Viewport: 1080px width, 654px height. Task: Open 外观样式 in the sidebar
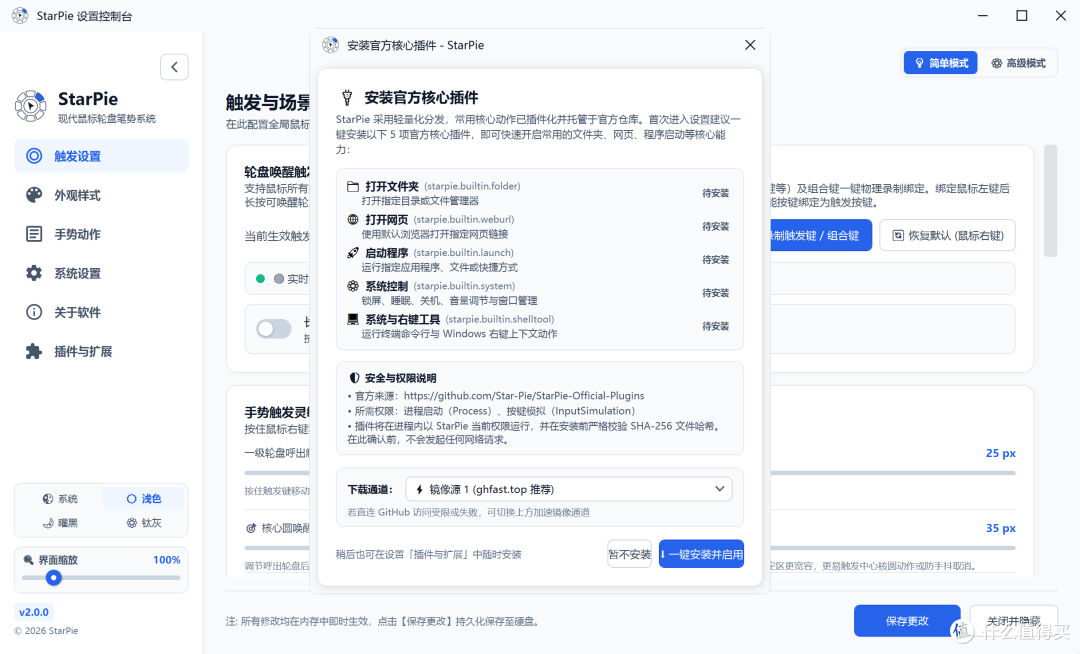coord(101,196)
